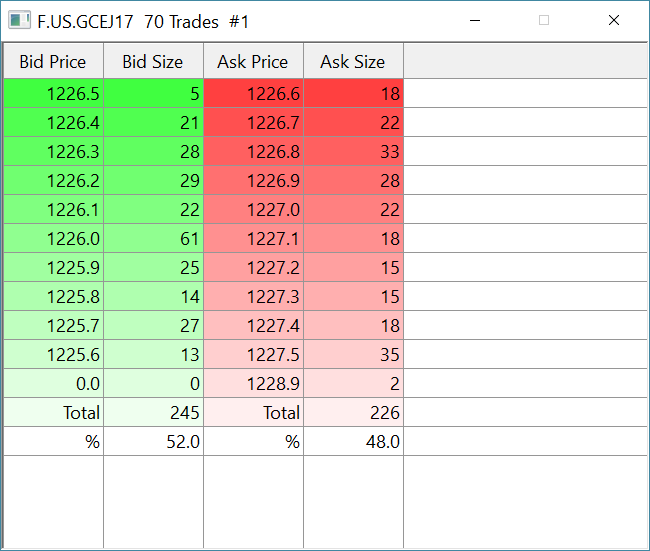The width and height of the screenshot is (650, 551).
Task: Click the Ask Price column header
Action: (253, 61)
